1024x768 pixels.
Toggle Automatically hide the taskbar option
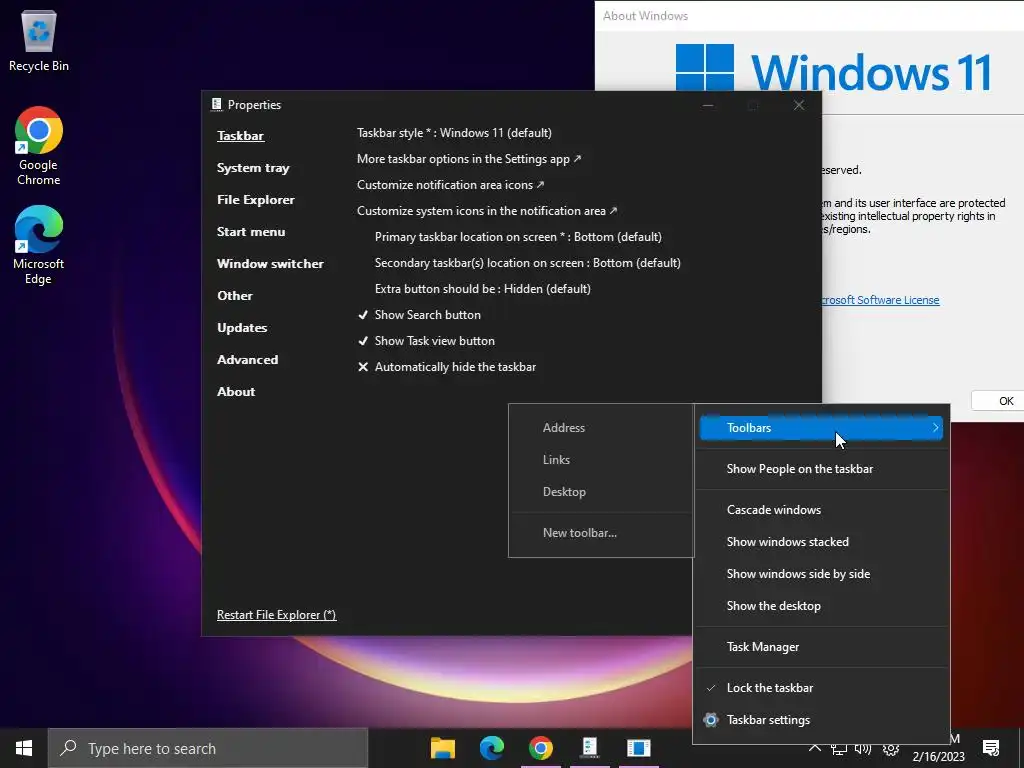tap(447, 367)
